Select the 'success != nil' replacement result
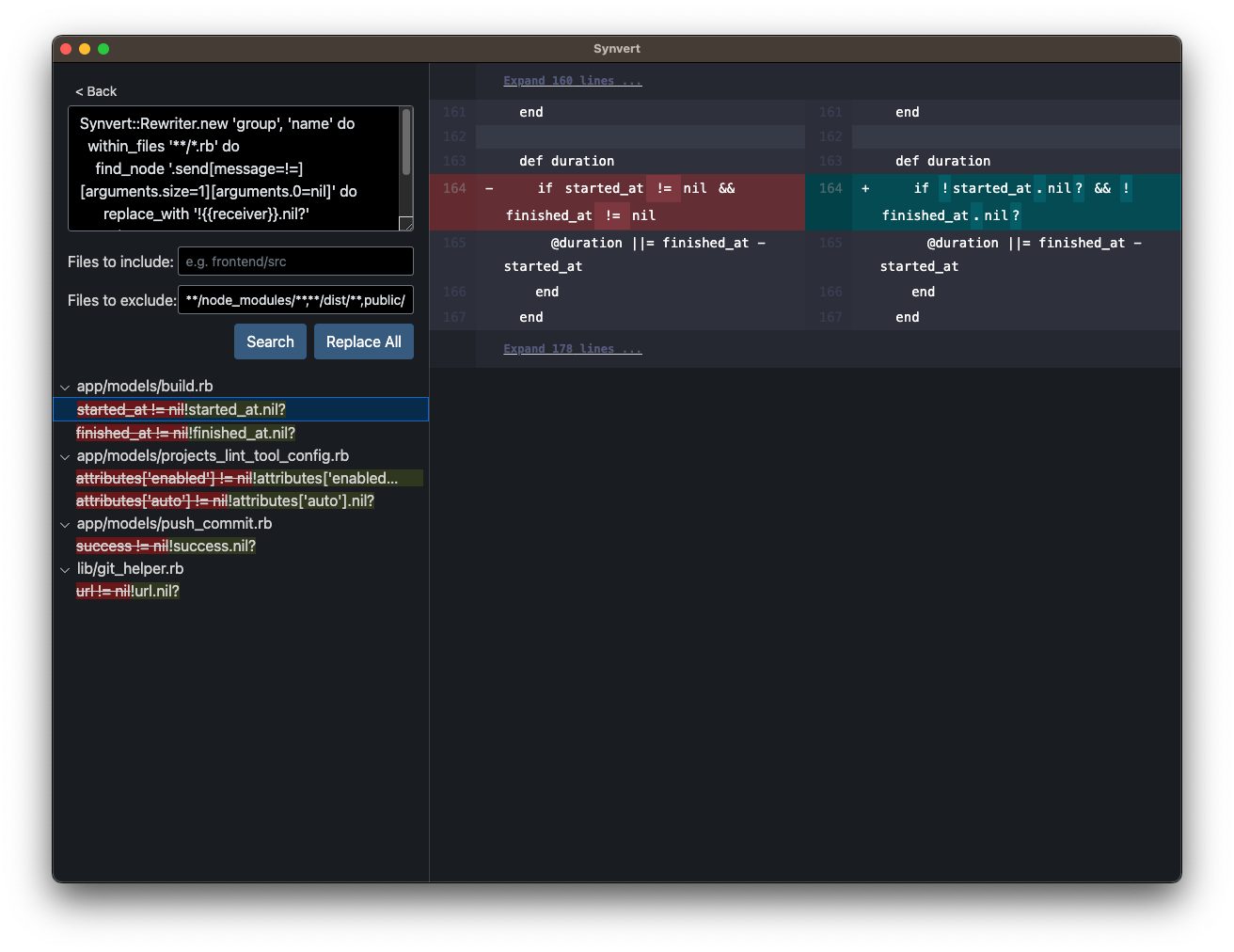Viewport: 1234px width, 952px height. point(166,546)
